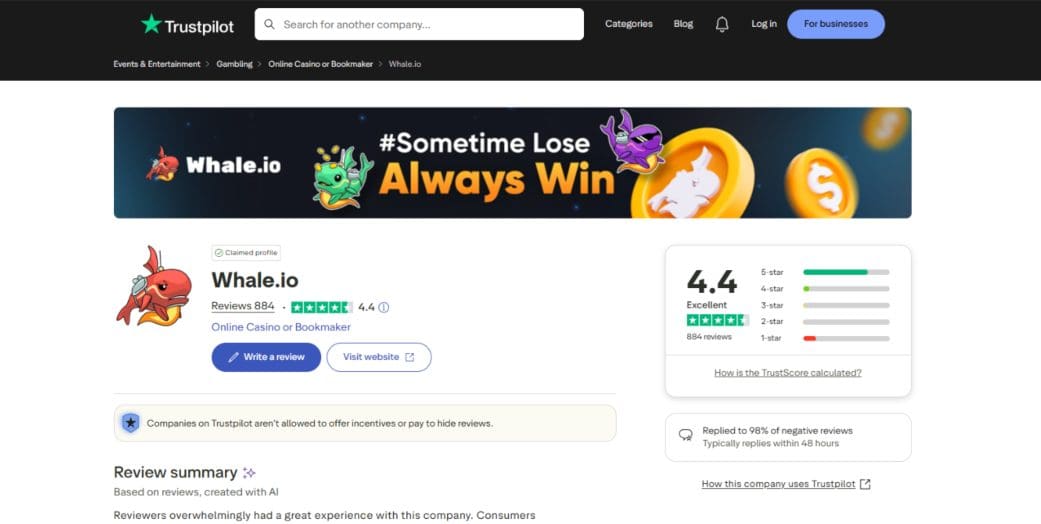1041x524 pixels.
Task: Open How is the TrustScore calculated link
Action: pyautogui.click(x=787, y=373)
